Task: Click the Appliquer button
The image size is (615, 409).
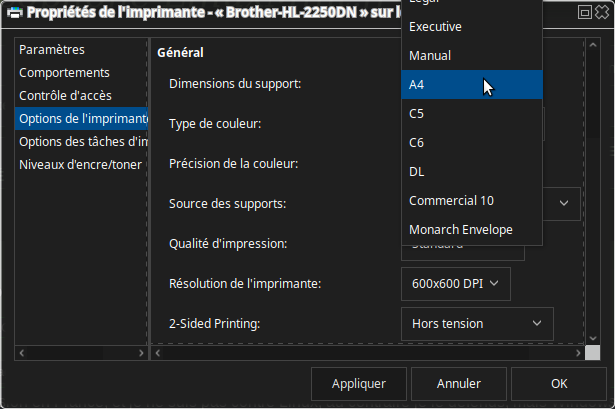Action: point(359,383)
